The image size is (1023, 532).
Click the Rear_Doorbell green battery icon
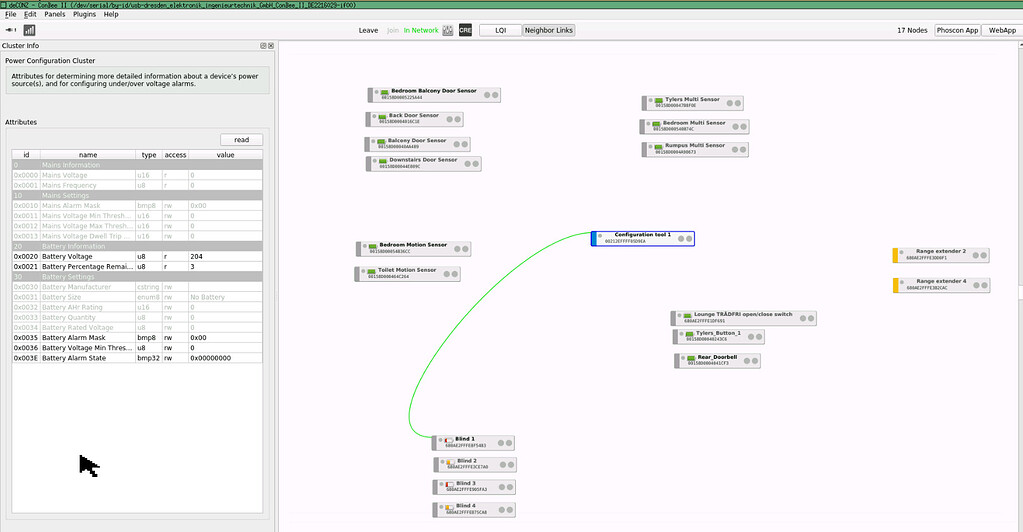[x=691, y=359]
